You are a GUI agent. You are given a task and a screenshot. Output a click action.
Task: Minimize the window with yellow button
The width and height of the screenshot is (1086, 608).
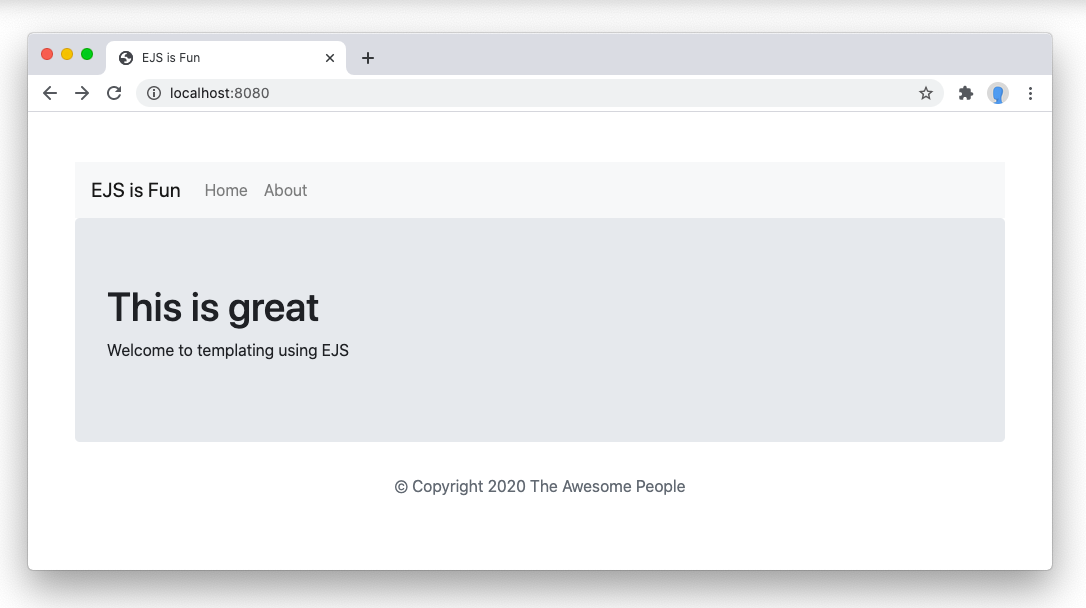[x=67, y=54]
